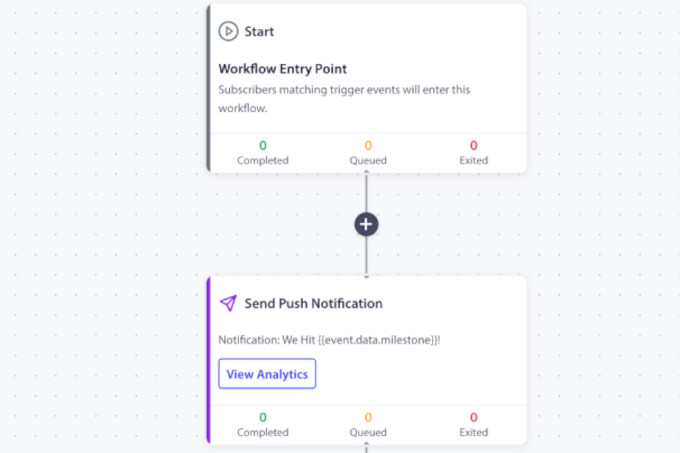Click the Start node play icon
Screen dimensions: 680x453
point(229,32)
